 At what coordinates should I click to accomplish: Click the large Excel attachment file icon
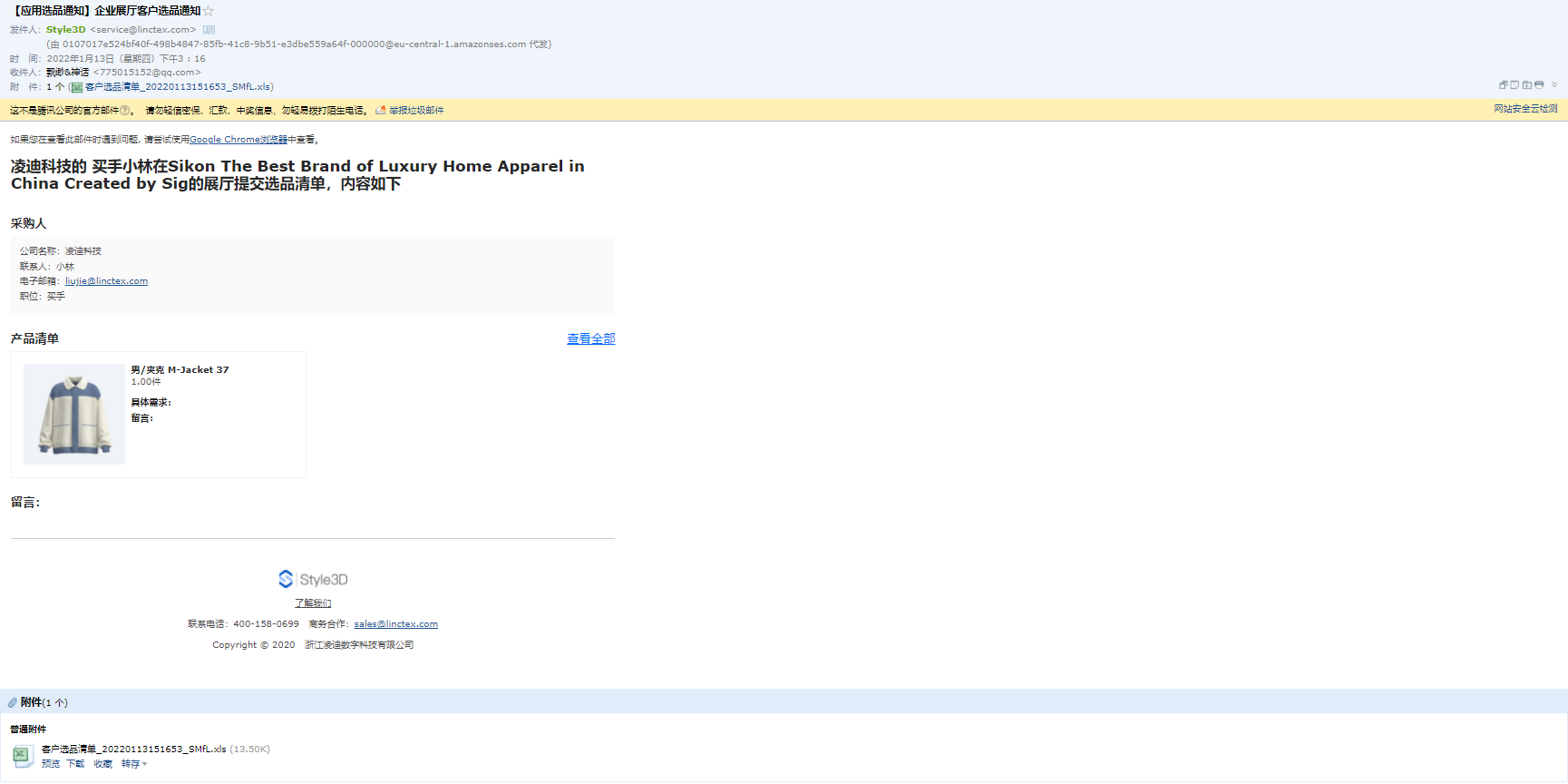(23, 756)
